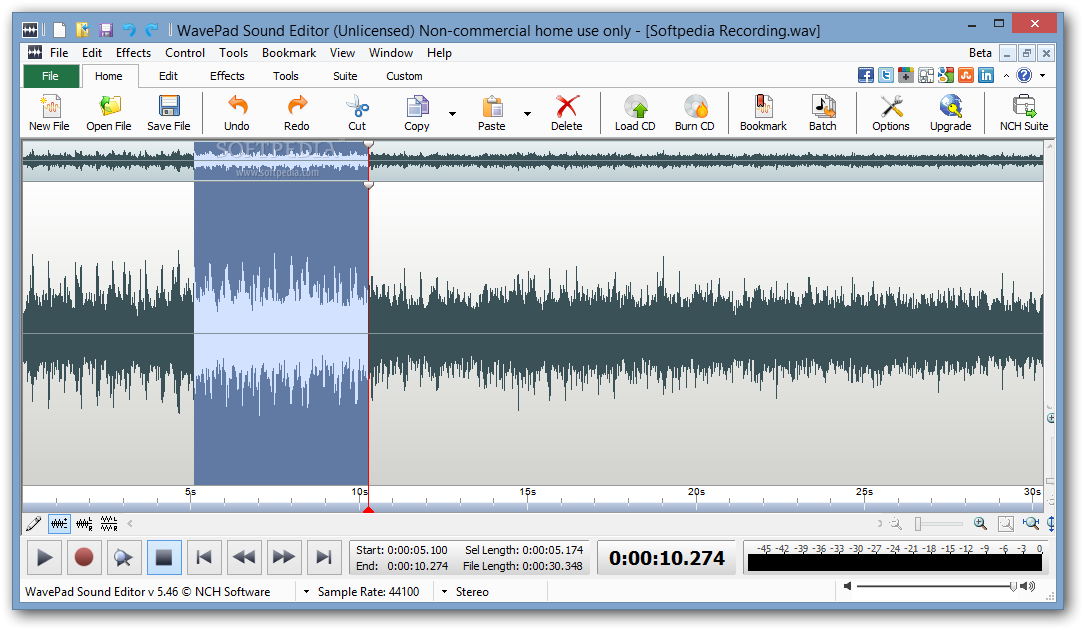Image resolution: width=1084 pixels, height=630 pixels.
Task: Add a Bookmark from the ribbon
Action: (x=763, y=113)
